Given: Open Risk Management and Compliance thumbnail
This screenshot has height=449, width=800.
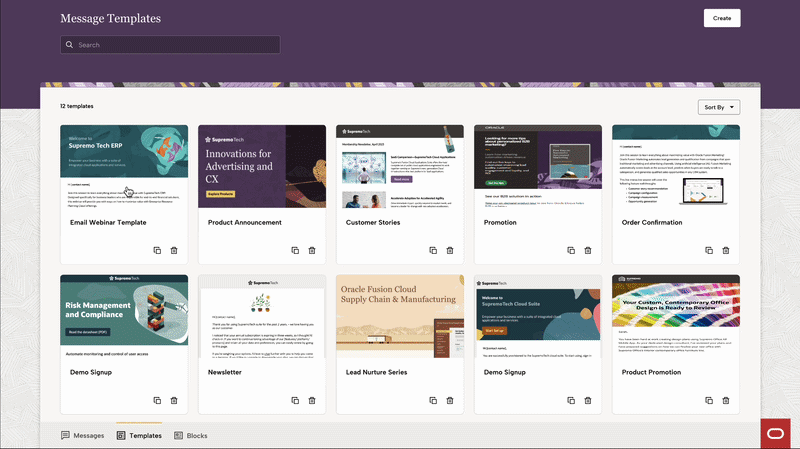Looking at the screenshot, I should [124, 316].
